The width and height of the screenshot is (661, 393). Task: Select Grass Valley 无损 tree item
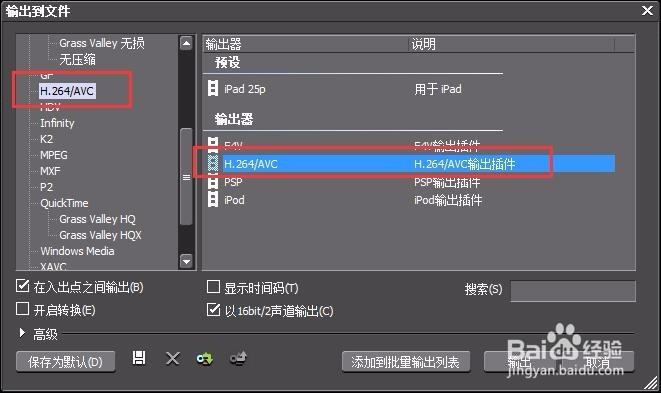point(102,43)
